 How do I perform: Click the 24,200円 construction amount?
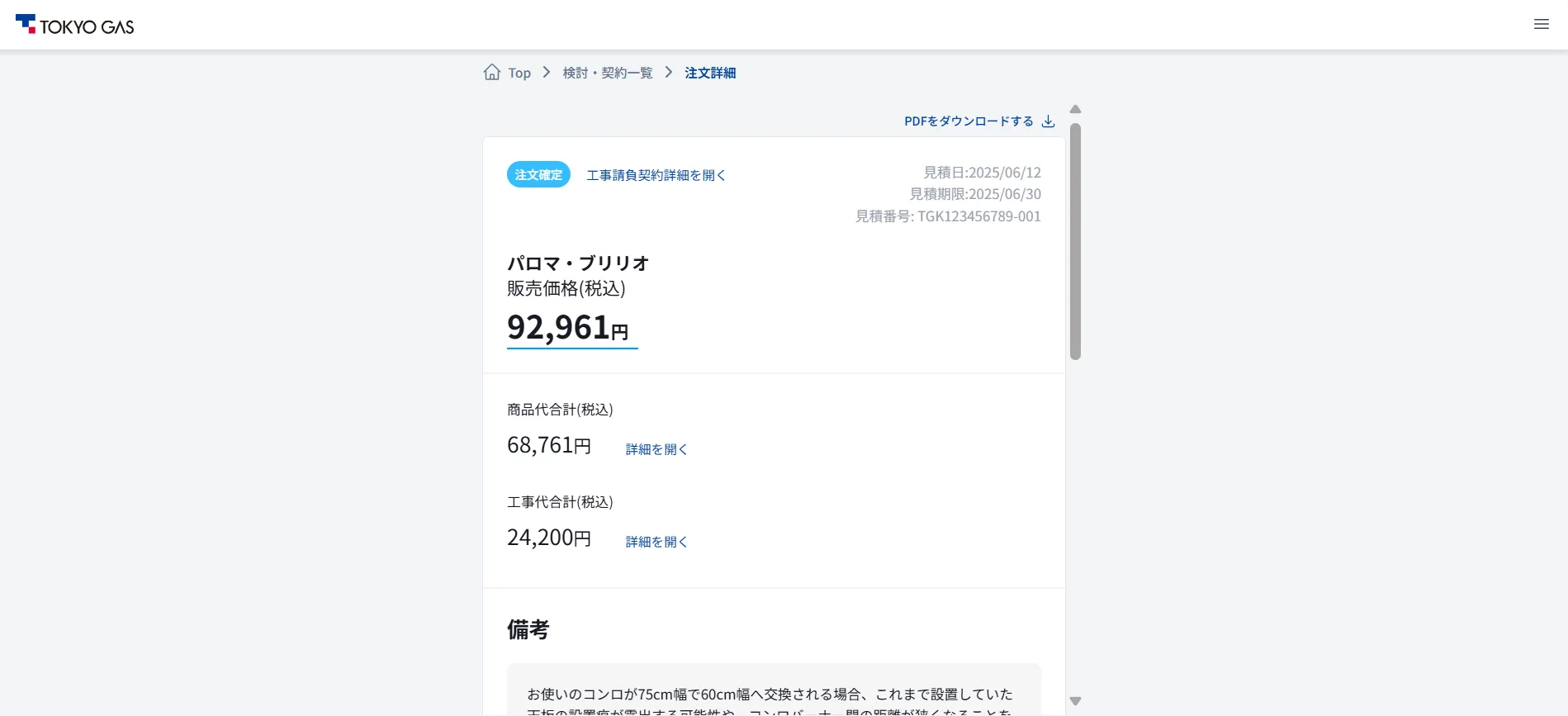[549, 538]
